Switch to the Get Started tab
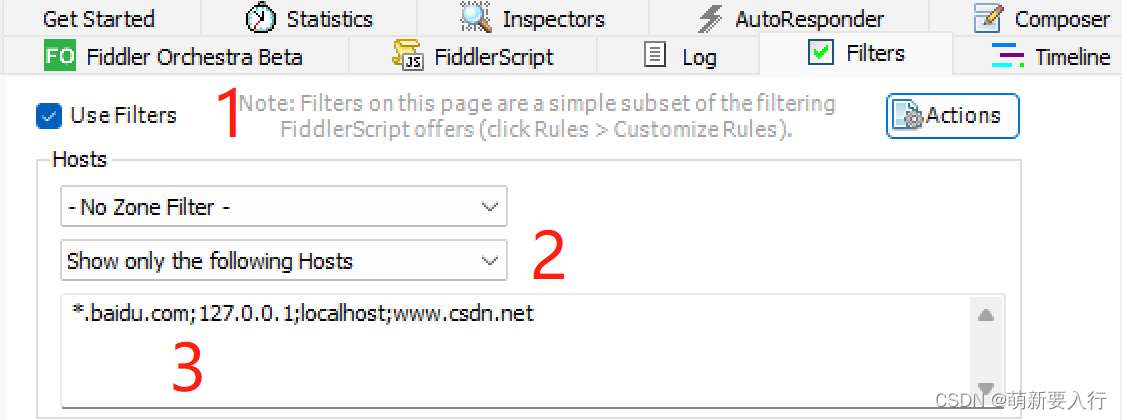 (98, 18)
